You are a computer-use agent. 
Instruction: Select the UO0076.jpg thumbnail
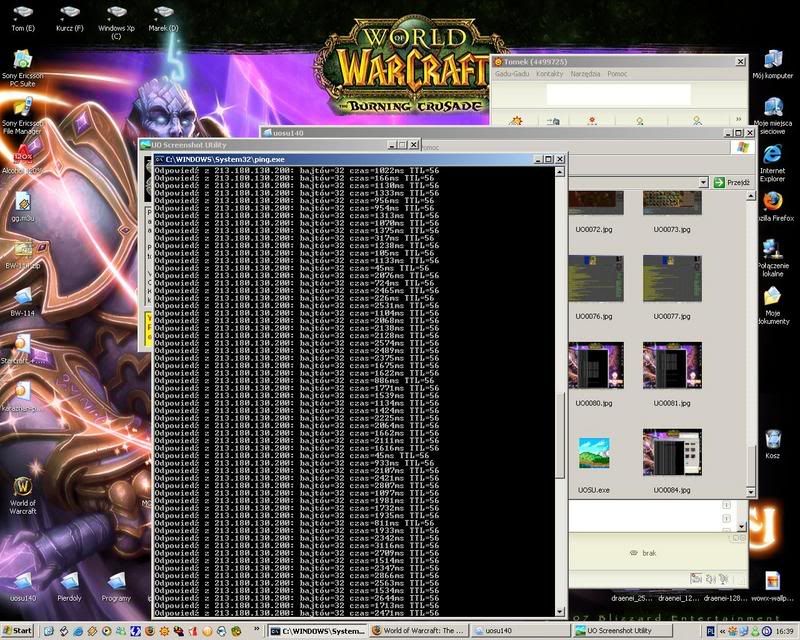click(595, 287)
